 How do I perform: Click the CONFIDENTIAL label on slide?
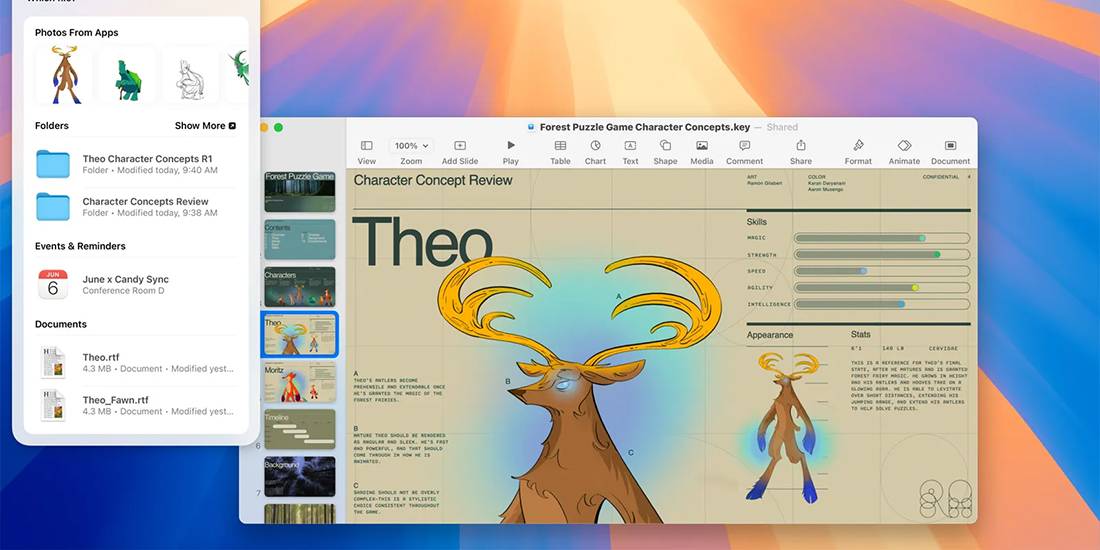pos(941,177)
